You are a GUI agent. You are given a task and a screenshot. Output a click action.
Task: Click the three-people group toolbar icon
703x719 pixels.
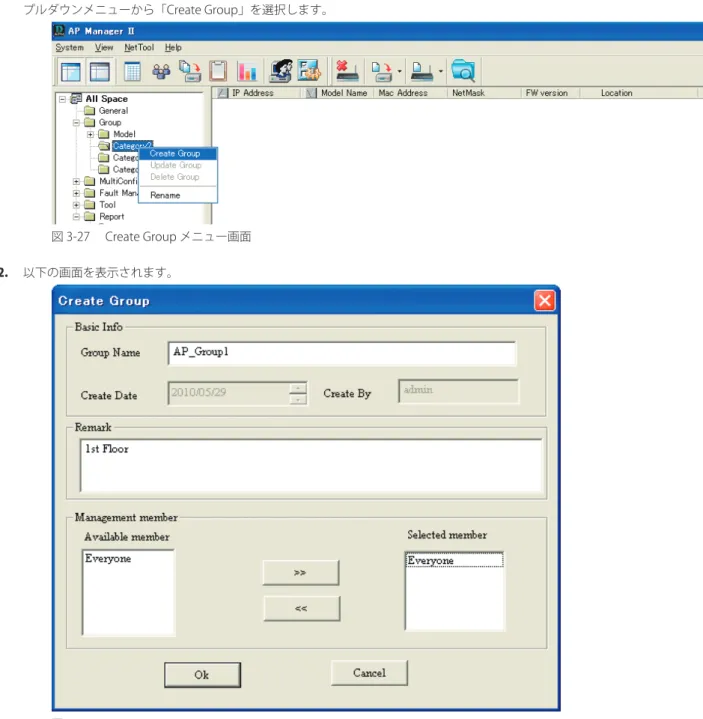pyautogui.click(x=161, y=72)
